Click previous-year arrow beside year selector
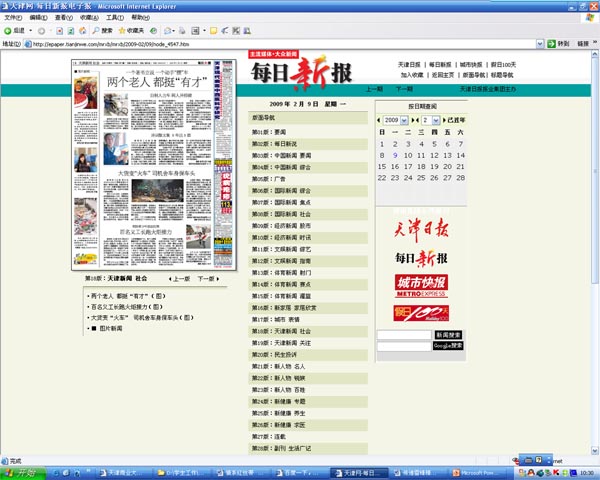Screen dimensions: 600x480 coord(378,120)
